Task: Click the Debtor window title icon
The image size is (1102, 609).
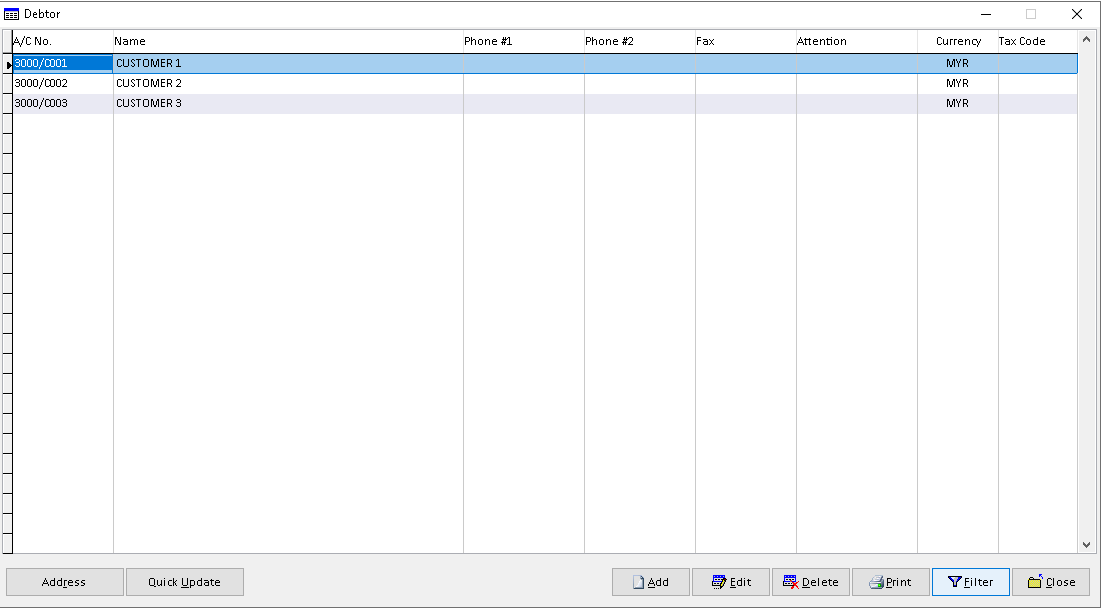Action: coord(12,14)
